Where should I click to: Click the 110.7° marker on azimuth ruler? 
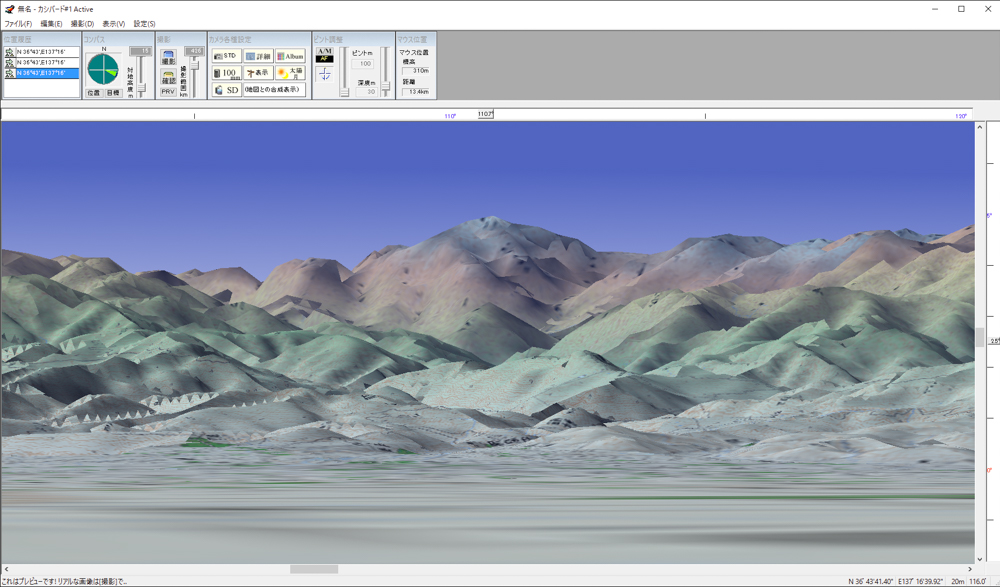[485, 114]
